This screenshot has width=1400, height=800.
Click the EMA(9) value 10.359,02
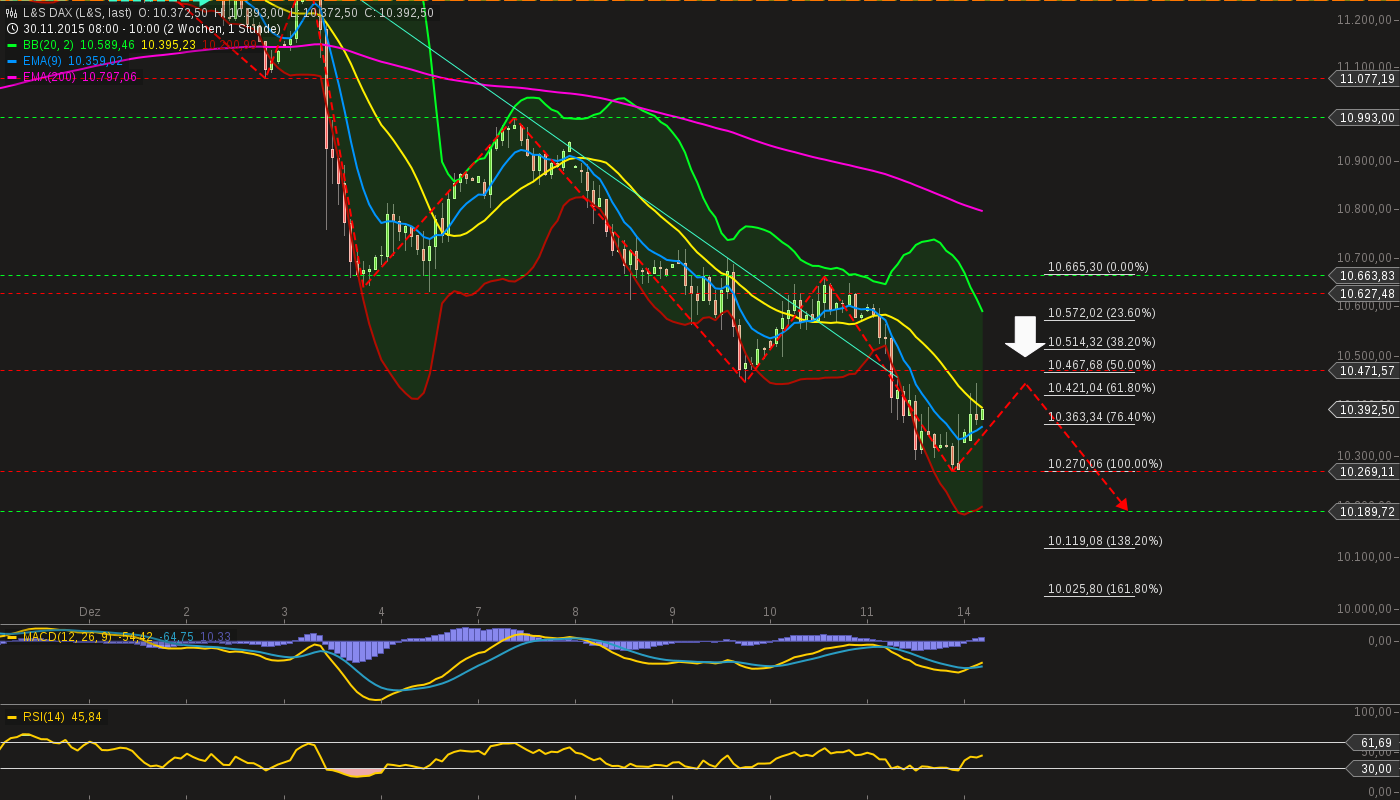(95, 61)
